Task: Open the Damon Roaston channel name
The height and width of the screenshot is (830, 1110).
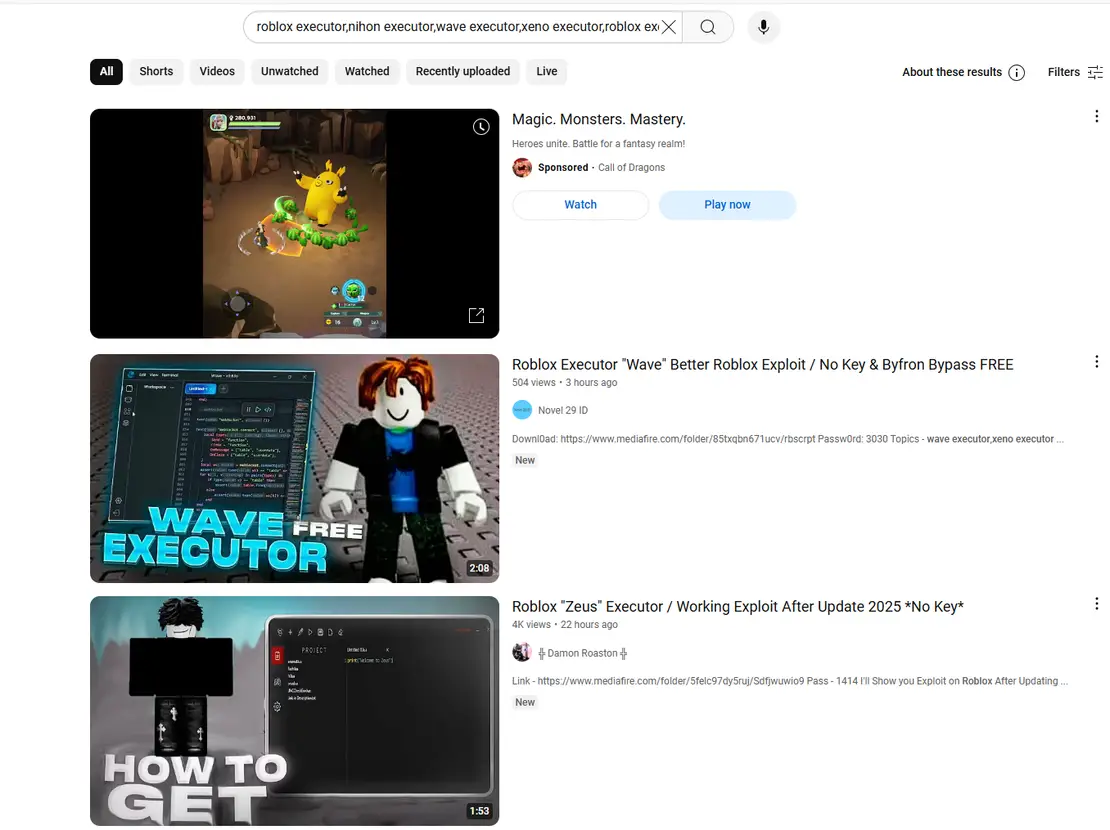Action: tap(583, 653)
